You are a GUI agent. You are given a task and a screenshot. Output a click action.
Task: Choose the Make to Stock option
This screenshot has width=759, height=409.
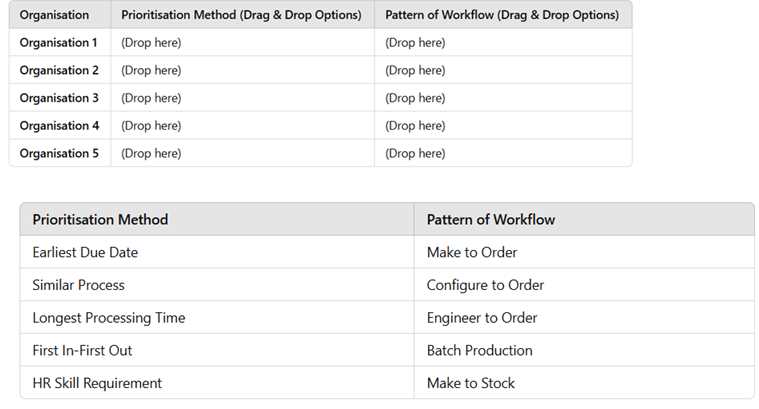(x=471, y=383)
